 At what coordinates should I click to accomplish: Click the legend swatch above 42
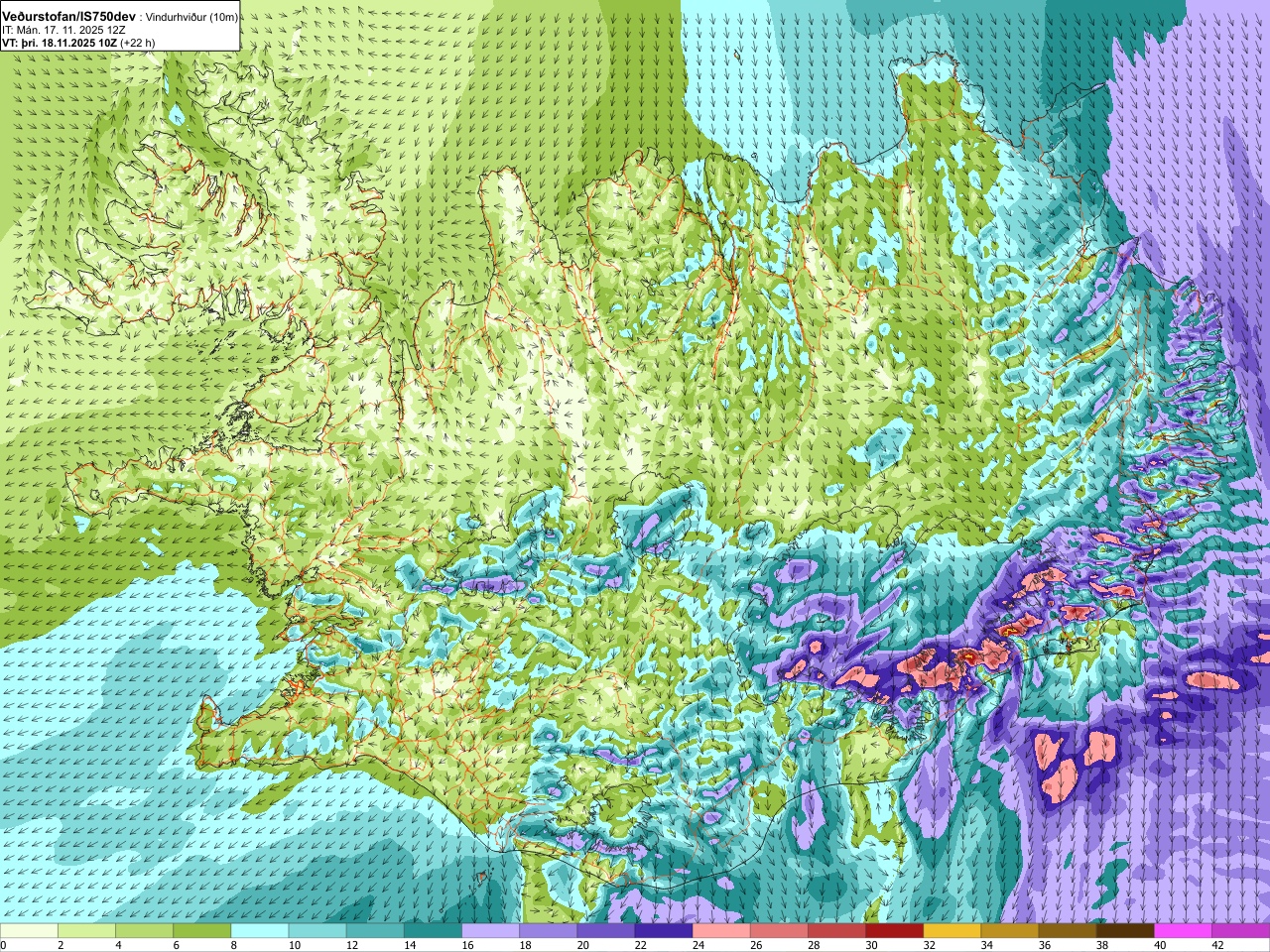click(1240, 931)
